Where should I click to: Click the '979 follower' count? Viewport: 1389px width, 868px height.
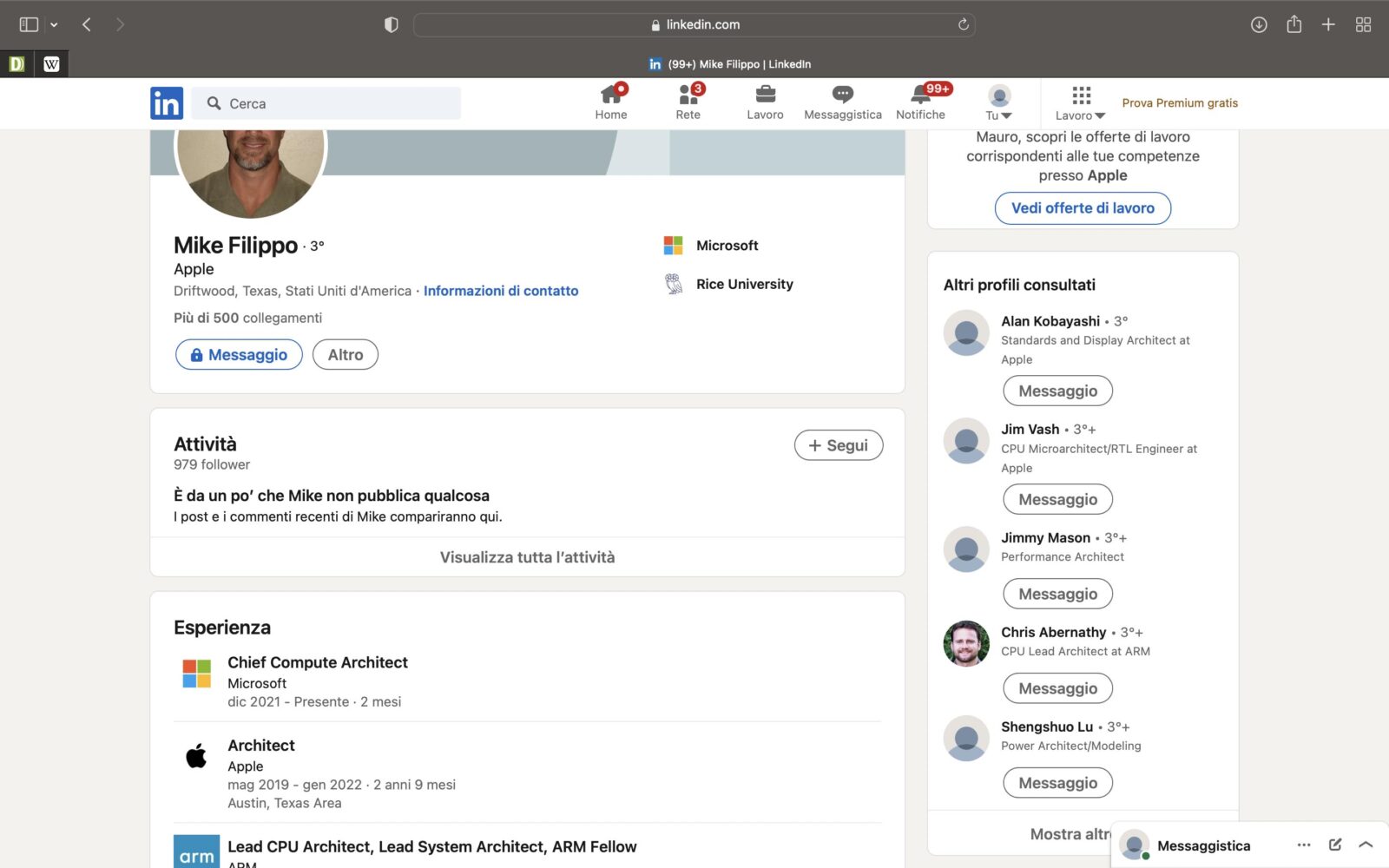pos(212,464)
